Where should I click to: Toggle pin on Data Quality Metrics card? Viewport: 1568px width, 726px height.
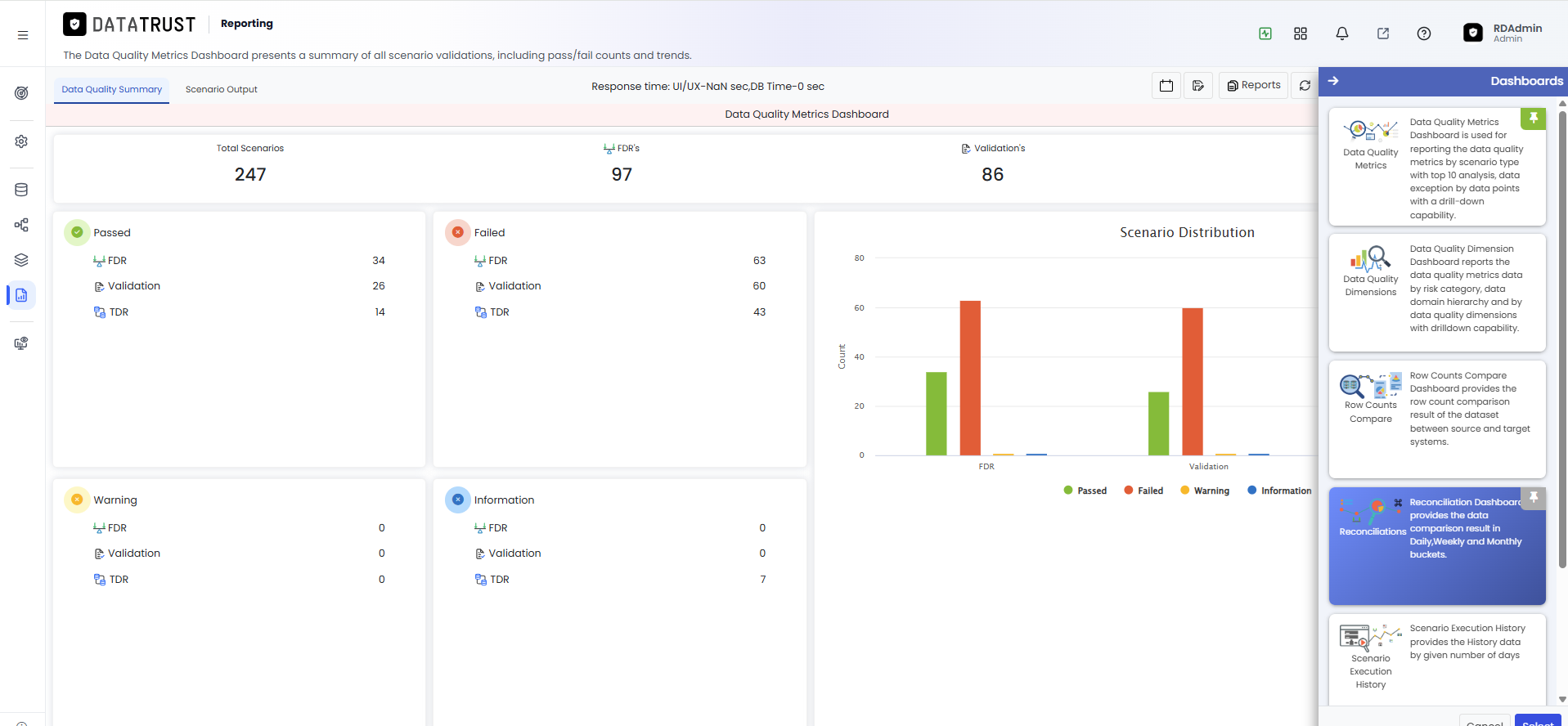point(1534,119)
